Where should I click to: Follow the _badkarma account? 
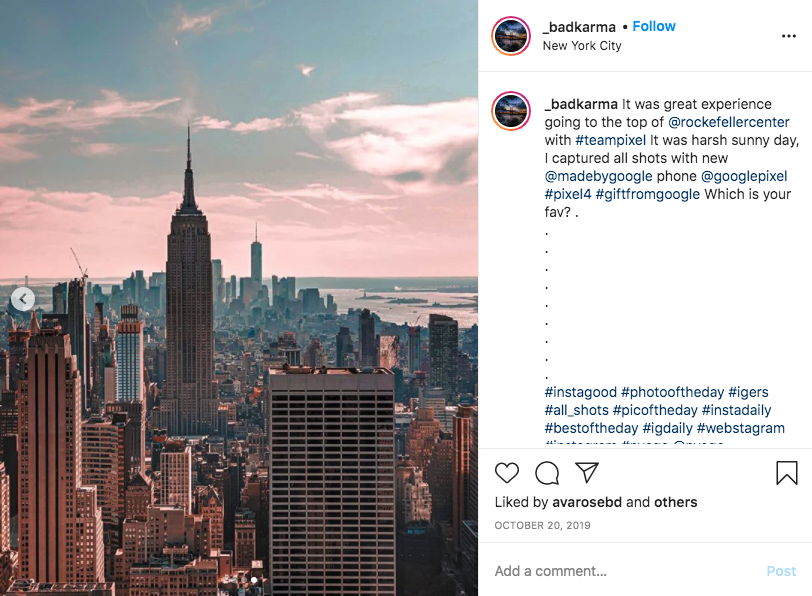click(x=654, y=26)
